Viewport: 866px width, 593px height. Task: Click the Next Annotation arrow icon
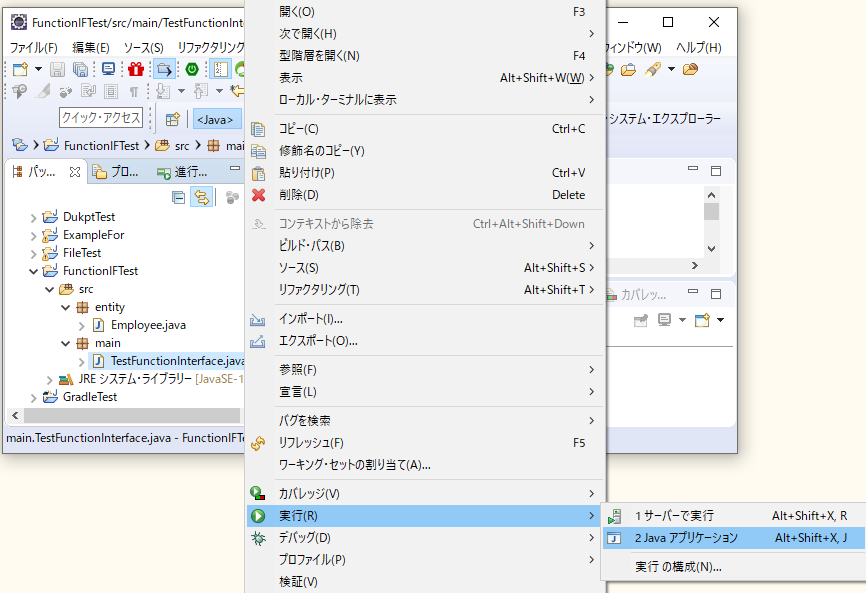pyautogui.click(x=162, y=91)
